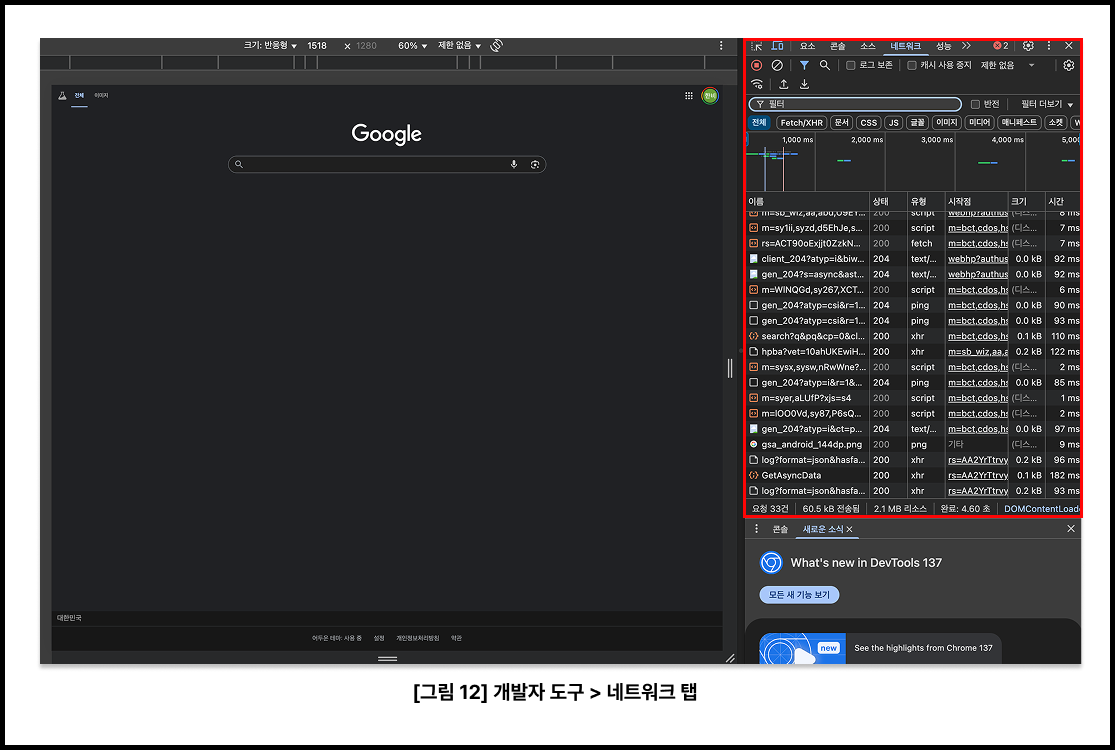Switch to the 성능 tab
Viewport: 1115px width, 750px height.
tap(943, 45)
